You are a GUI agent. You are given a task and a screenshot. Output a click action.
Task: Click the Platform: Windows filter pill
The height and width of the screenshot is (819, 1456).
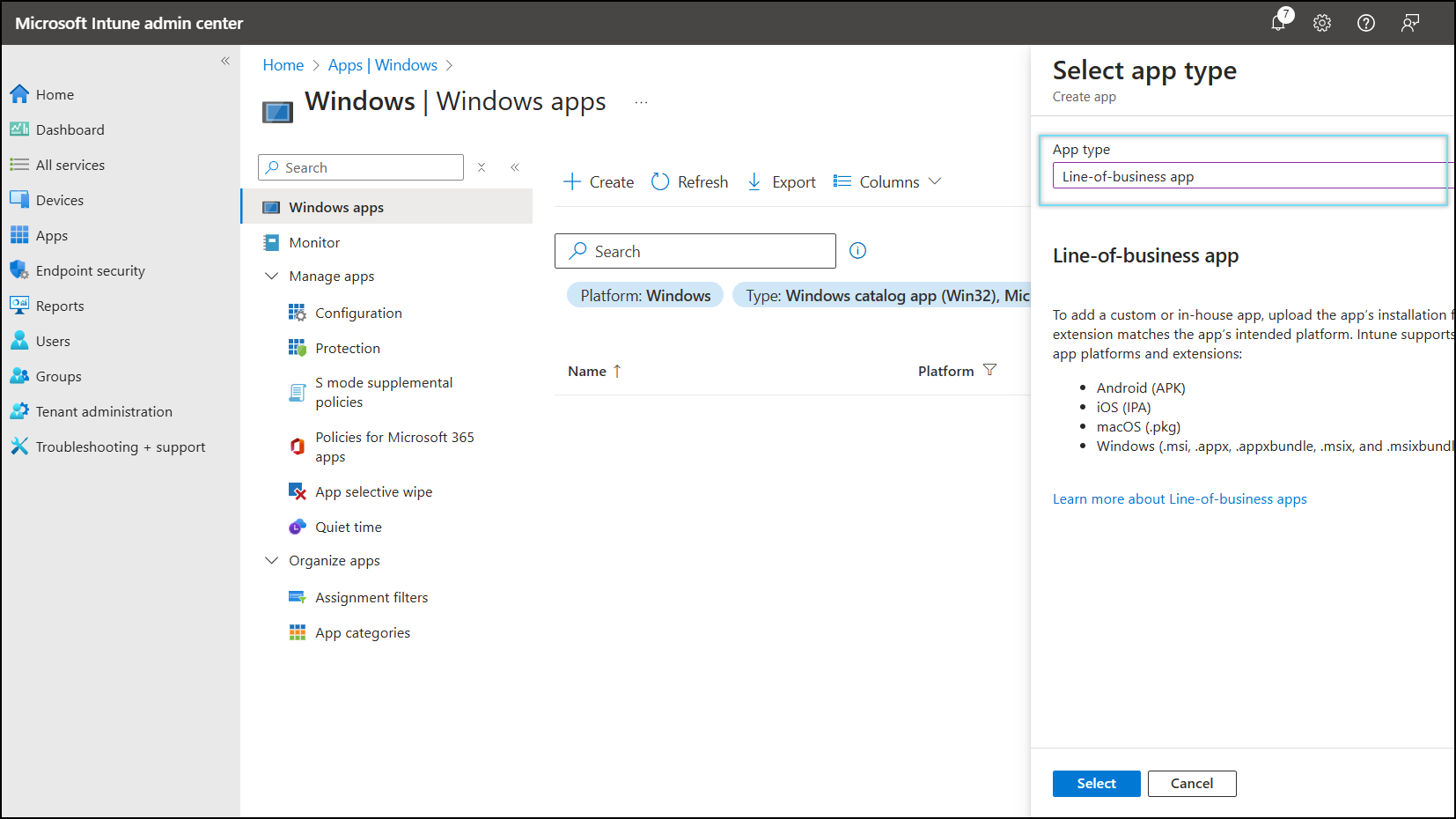pos(645,295)
